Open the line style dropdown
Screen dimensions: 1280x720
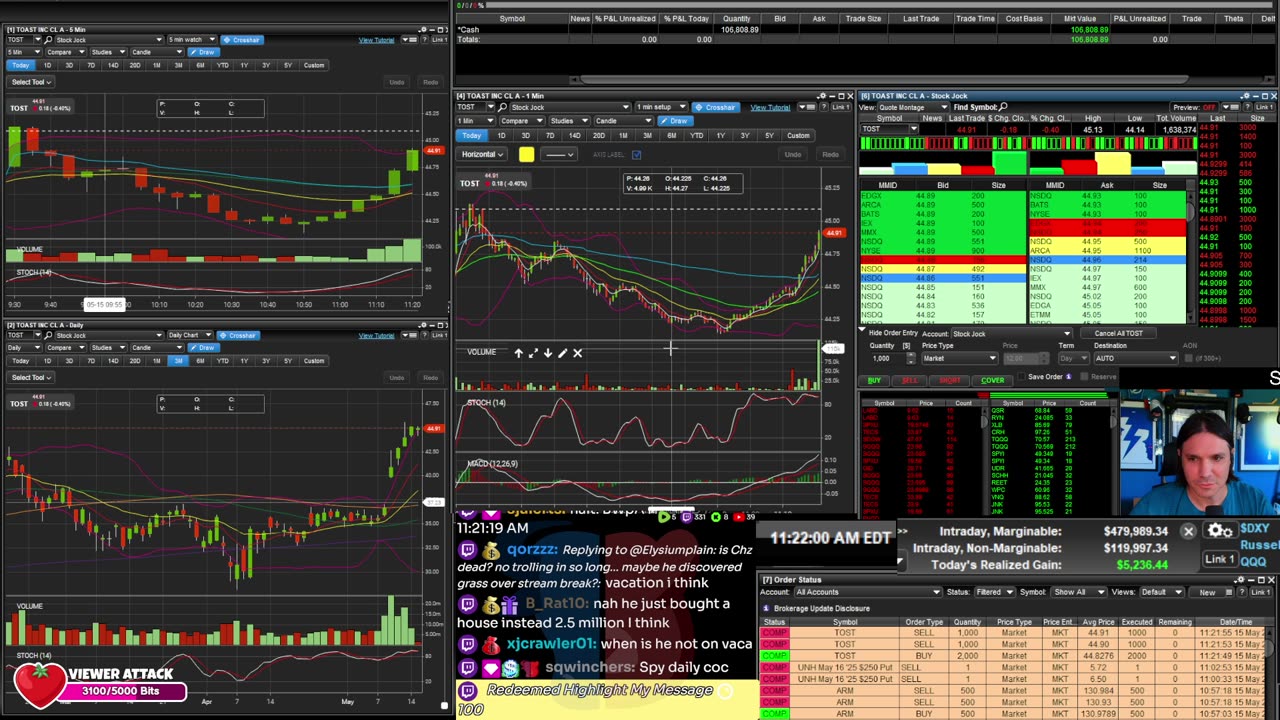[x=559, y=154]
